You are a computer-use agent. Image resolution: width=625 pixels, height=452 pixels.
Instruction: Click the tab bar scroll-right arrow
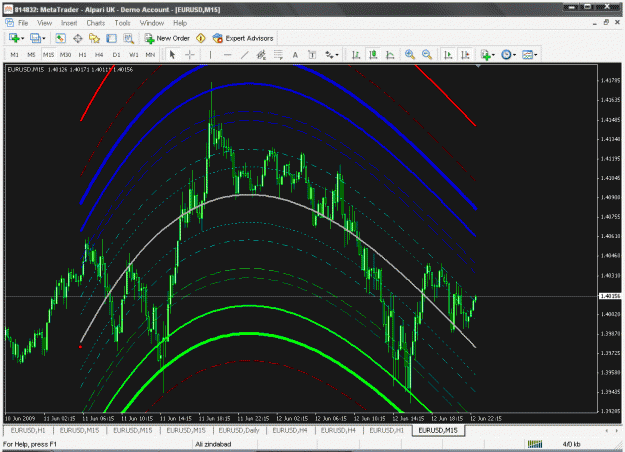click(617, 430)
